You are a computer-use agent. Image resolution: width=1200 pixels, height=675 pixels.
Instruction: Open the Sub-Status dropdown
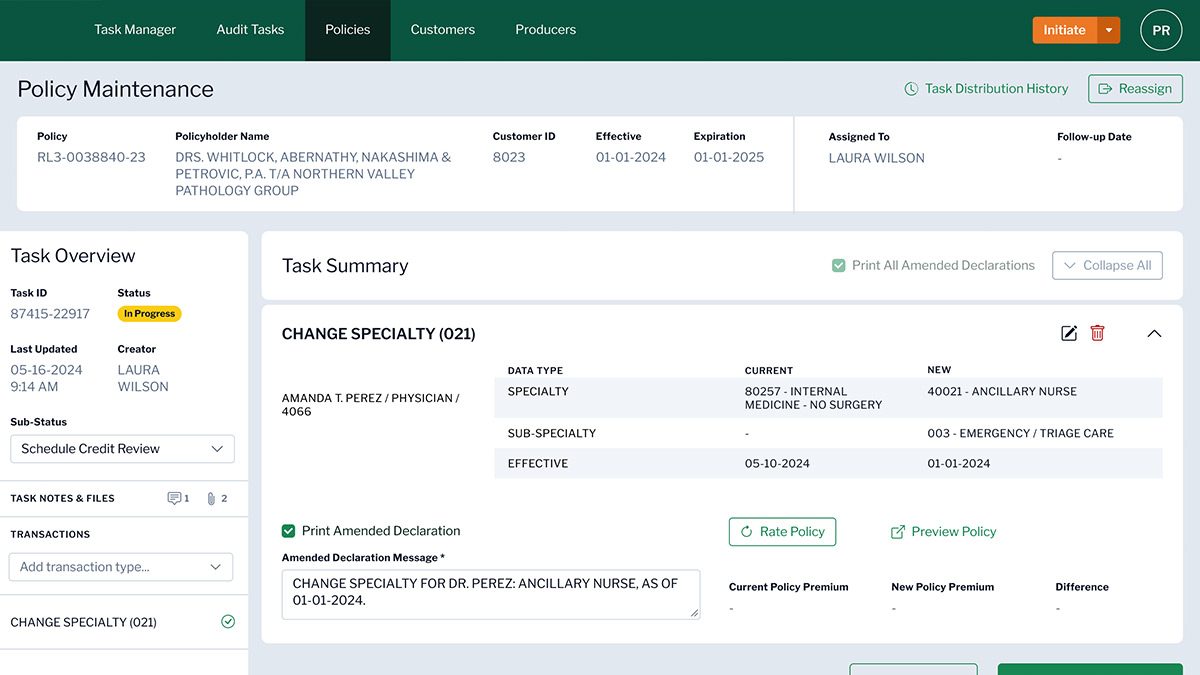click(122, 449)
